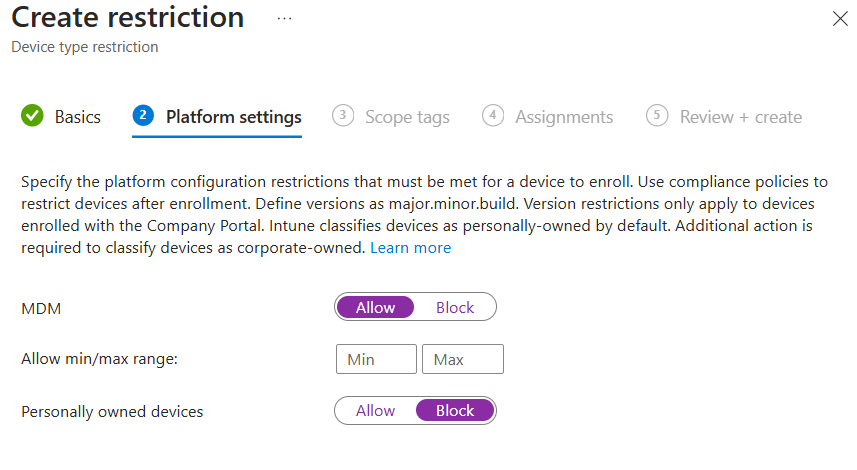857x470 pixels.
Task: Select the Platform settings tab
Action: click(x=233, y=117)
